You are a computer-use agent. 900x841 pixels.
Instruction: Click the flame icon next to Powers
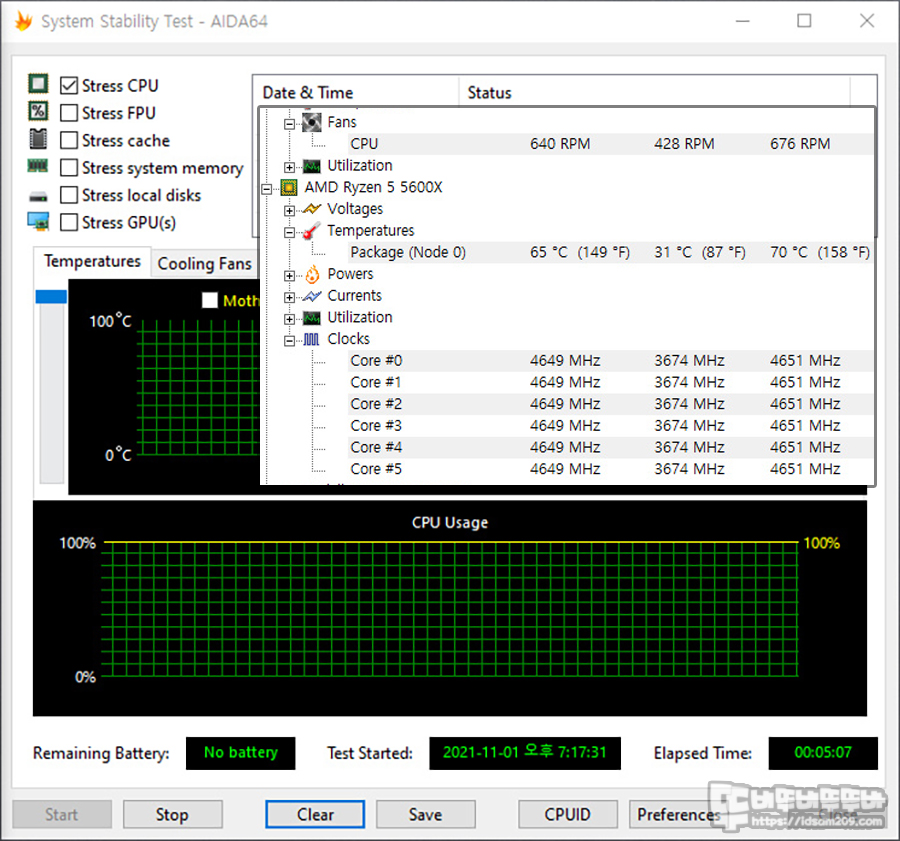pyautogui.click(x=312, y=274)
